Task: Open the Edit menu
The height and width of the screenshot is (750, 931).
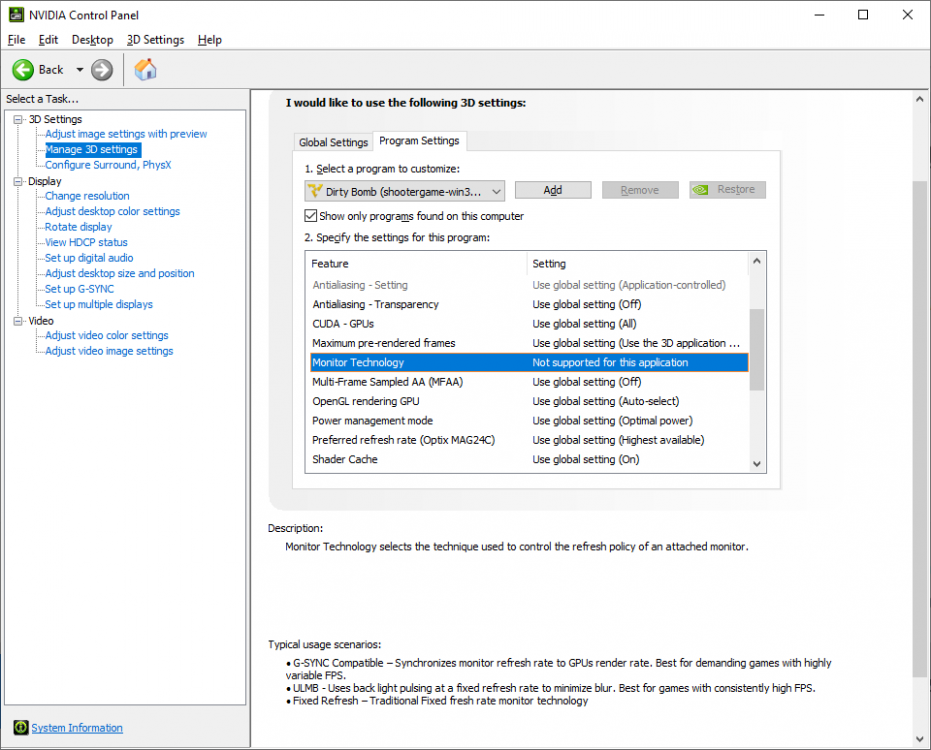Action: (x=48, y=40)
